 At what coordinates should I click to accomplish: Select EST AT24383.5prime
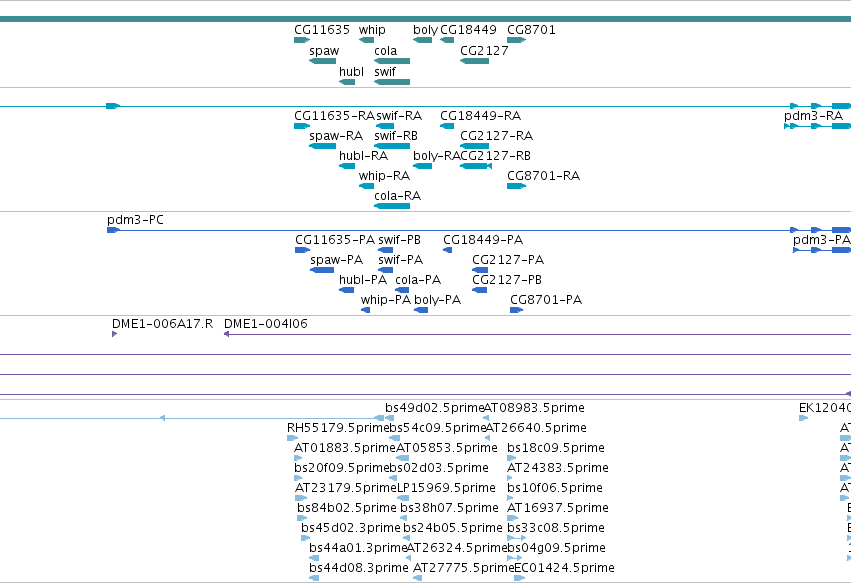pyautogui.click(x=510, y=479)
